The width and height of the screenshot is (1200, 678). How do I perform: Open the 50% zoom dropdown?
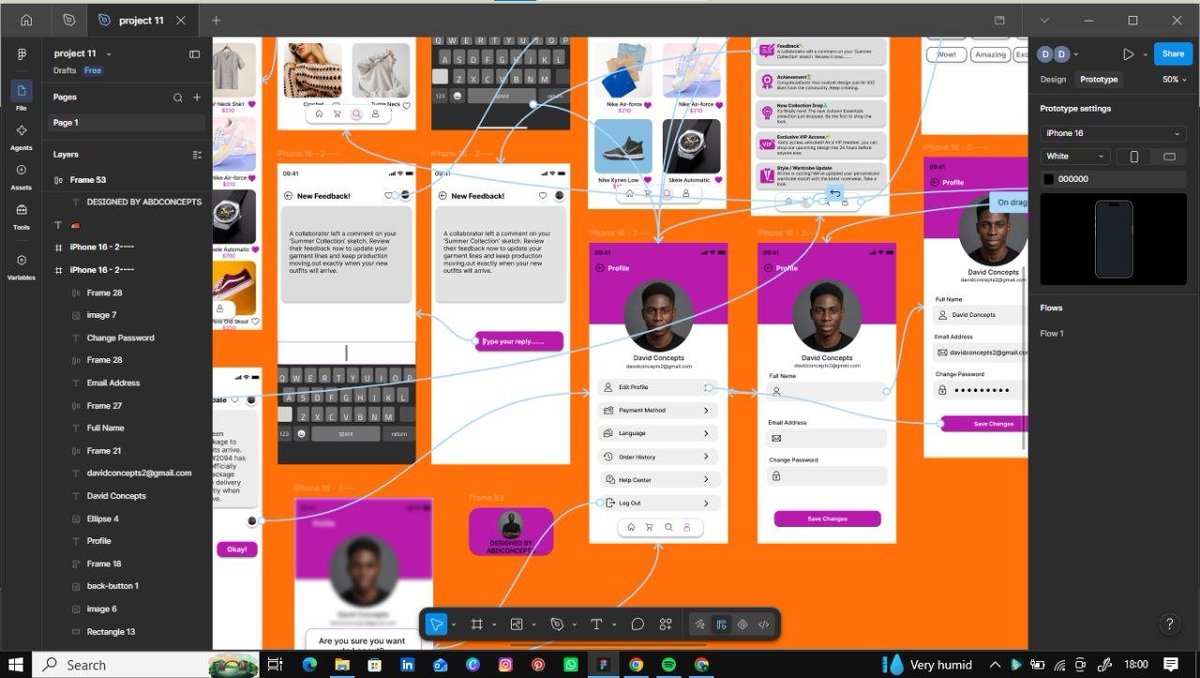[1175, 79]
